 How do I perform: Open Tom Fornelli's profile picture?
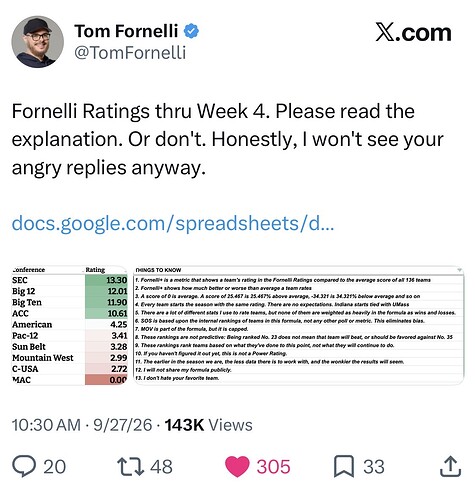pyautogui.click(x=37, y=42)
